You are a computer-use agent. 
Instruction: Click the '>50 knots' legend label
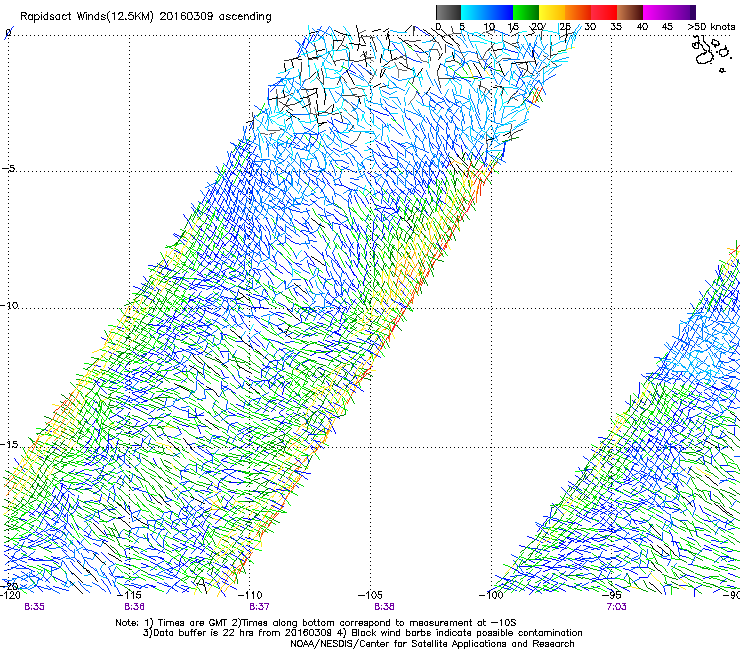pos(711,27)
